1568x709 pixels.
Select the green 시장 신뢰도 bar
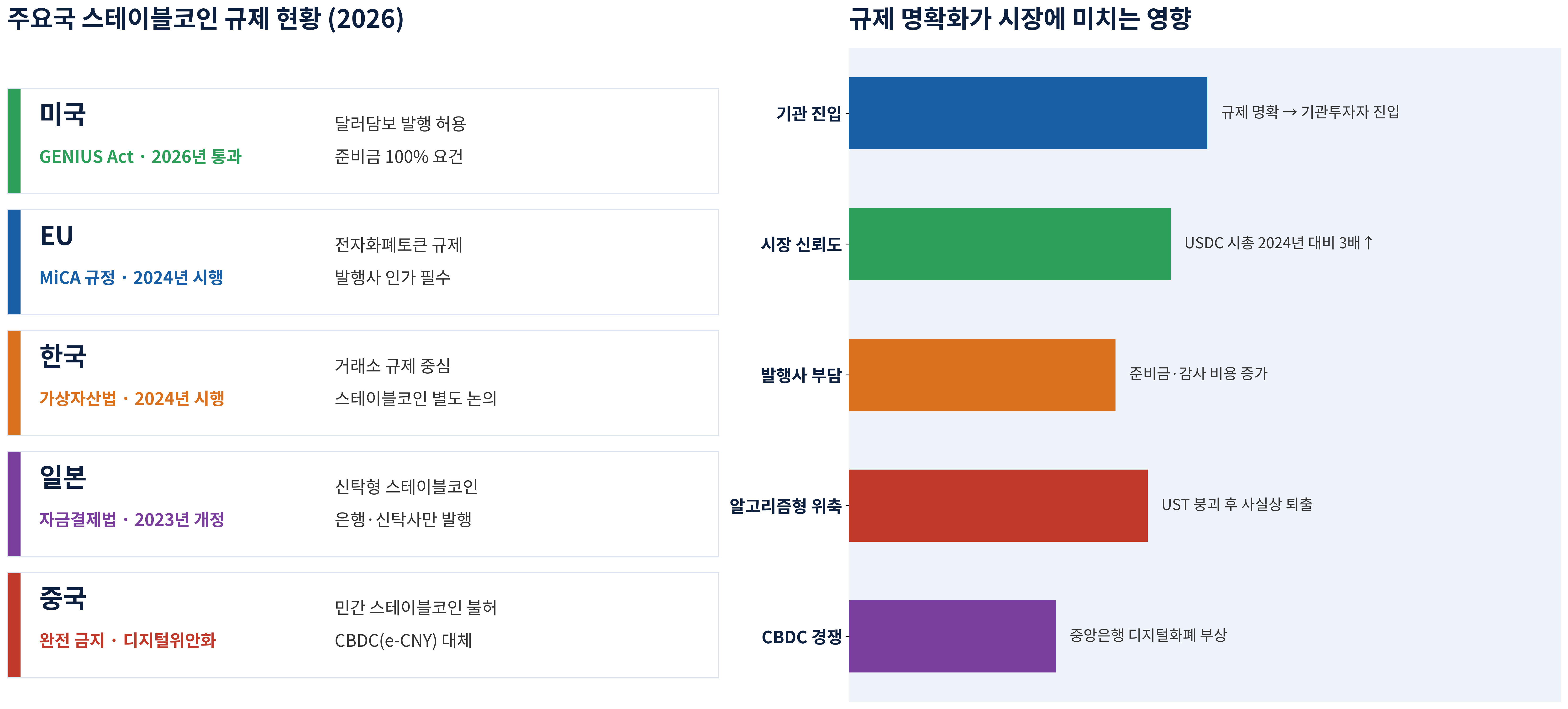point(1009,244)
